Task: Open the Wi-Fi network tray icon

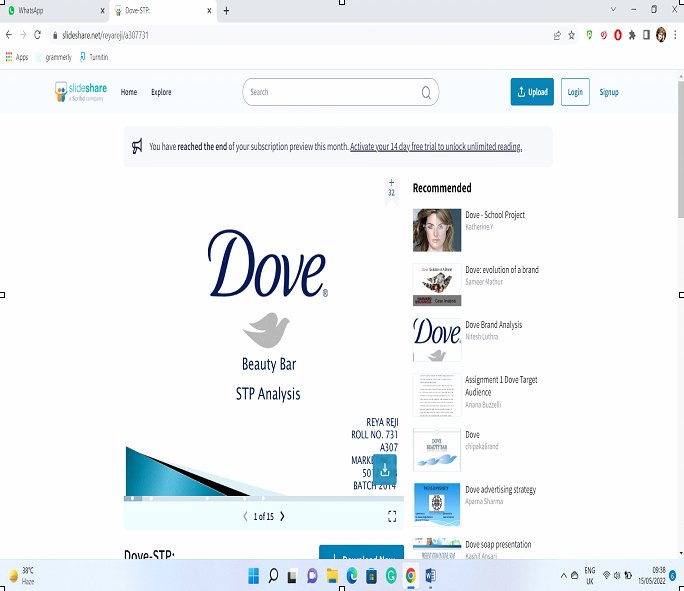Action: (x=606, y=576)
